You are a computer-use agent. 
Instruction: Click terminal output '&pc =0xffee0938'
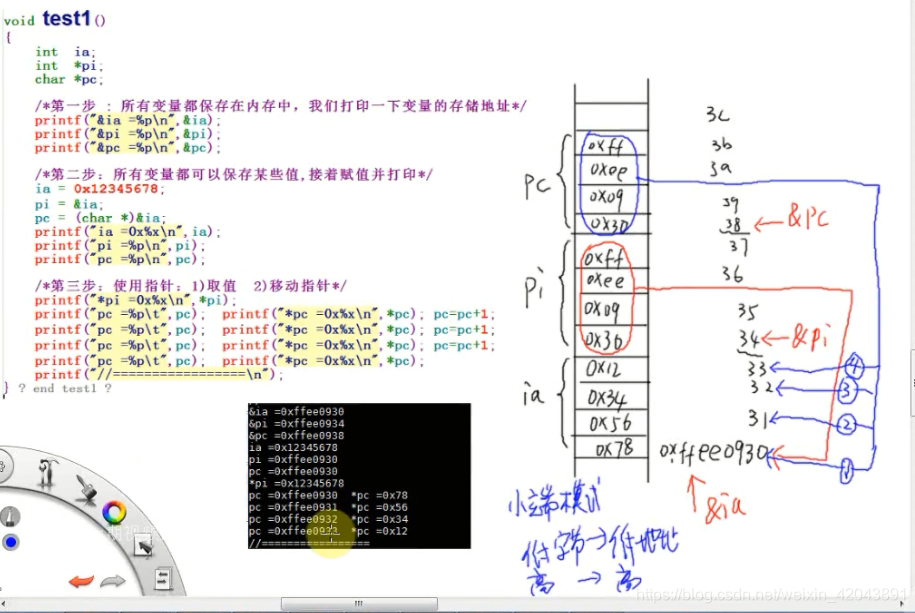pyautogui.click(x=296, y=436)
